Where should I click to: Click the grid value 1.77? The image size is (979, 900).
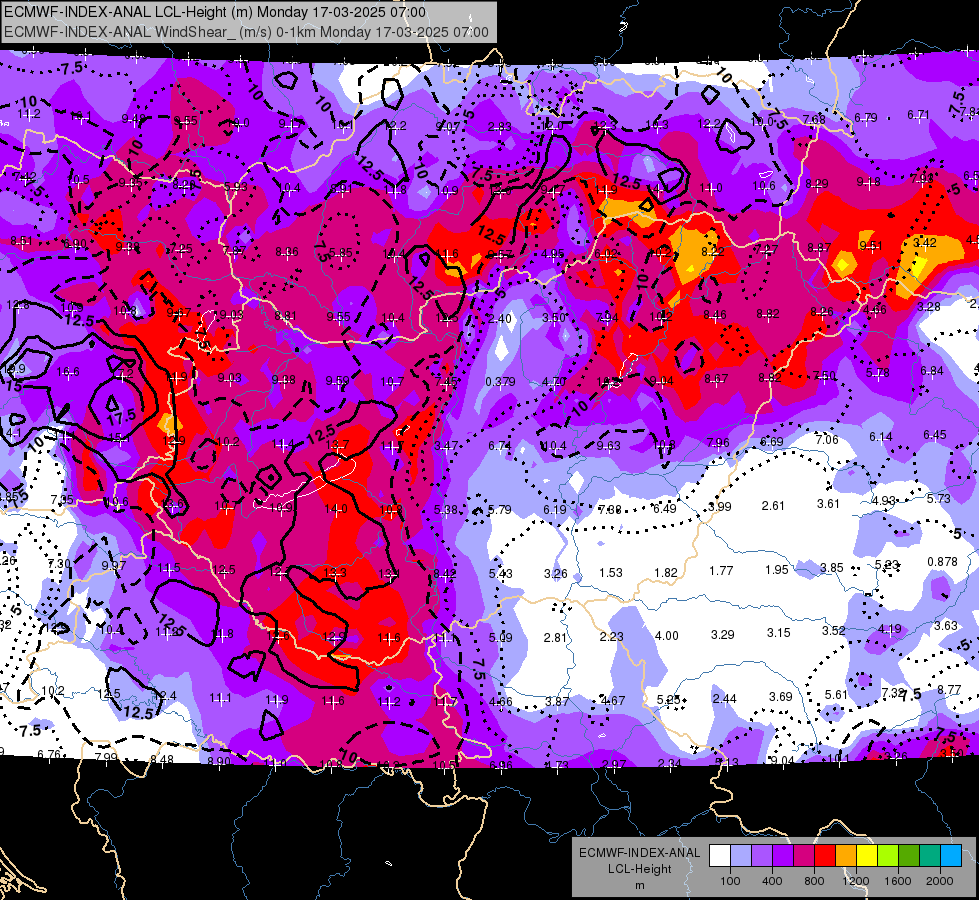(x=721, y=570)
